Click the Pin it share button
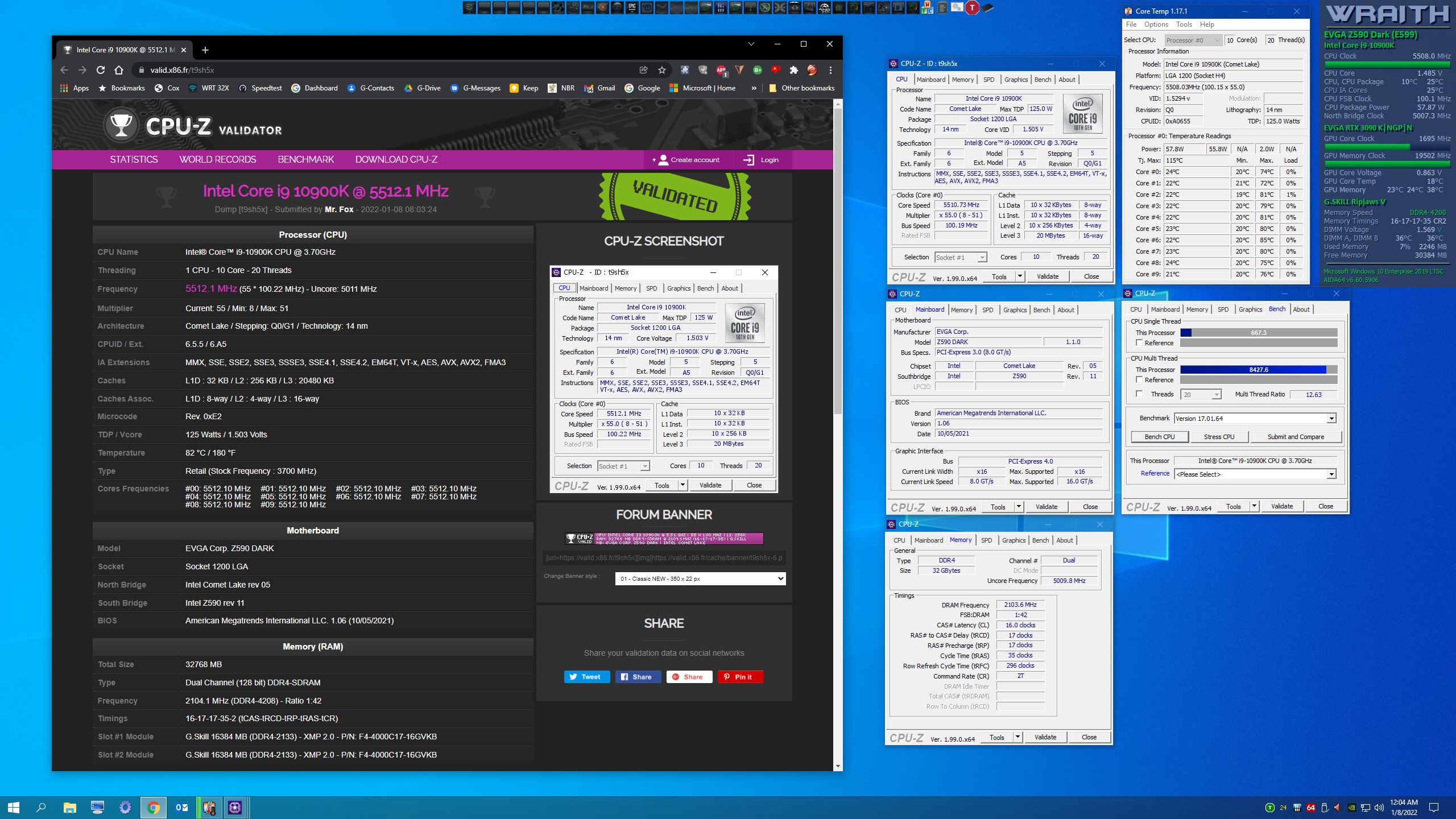1456x819 pixels. [740, 677]
